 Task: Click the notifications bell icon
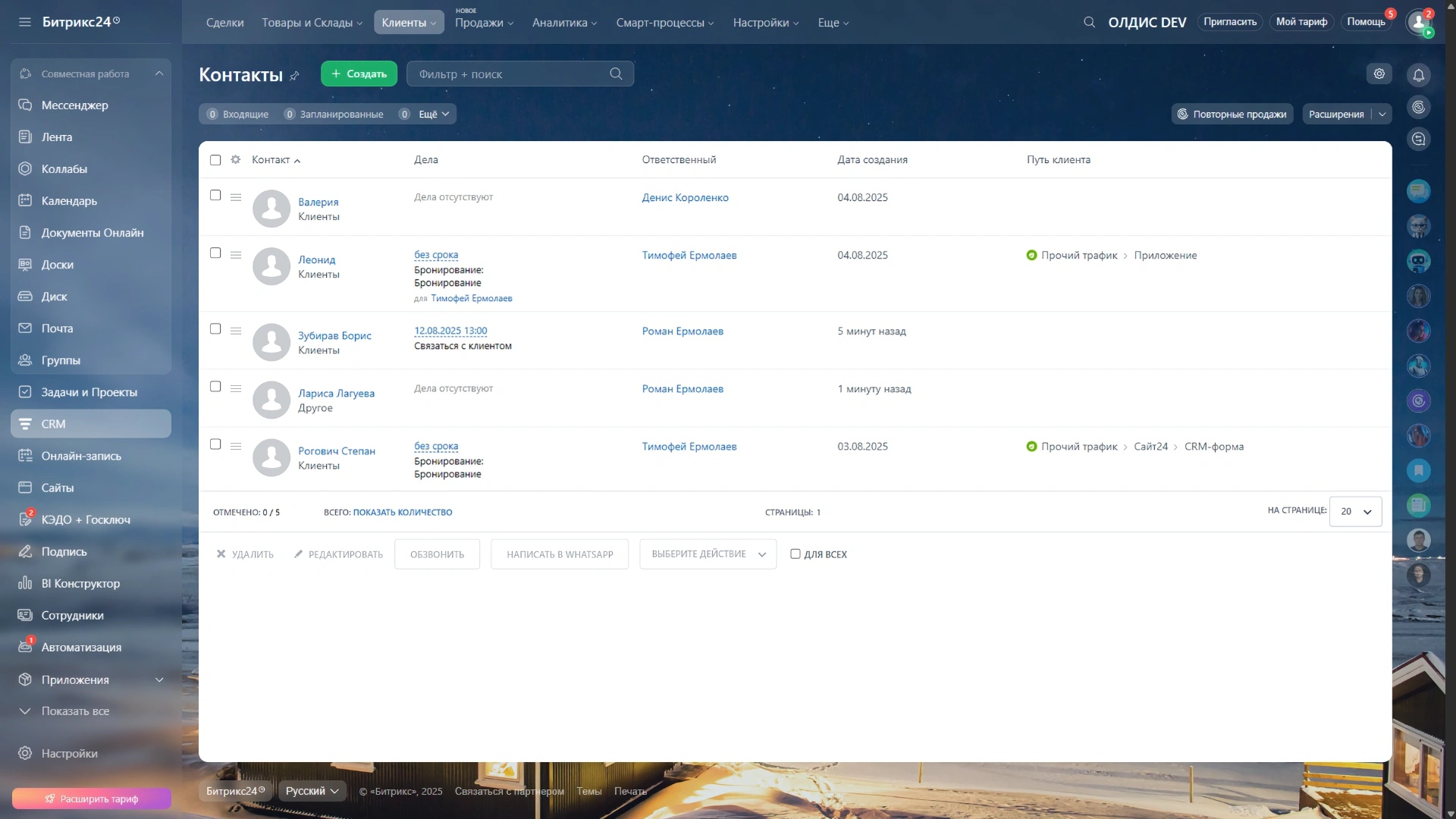click(x=1418, y=75)
